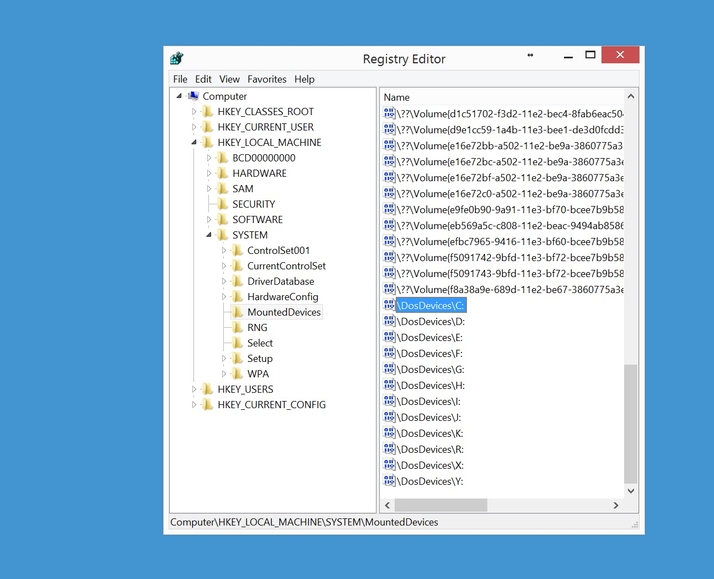The height and width of the screenshot is (579, 714).
Task: Select the Volume{f8a38a9e-689d entry
Action: [x=510, y=290]
